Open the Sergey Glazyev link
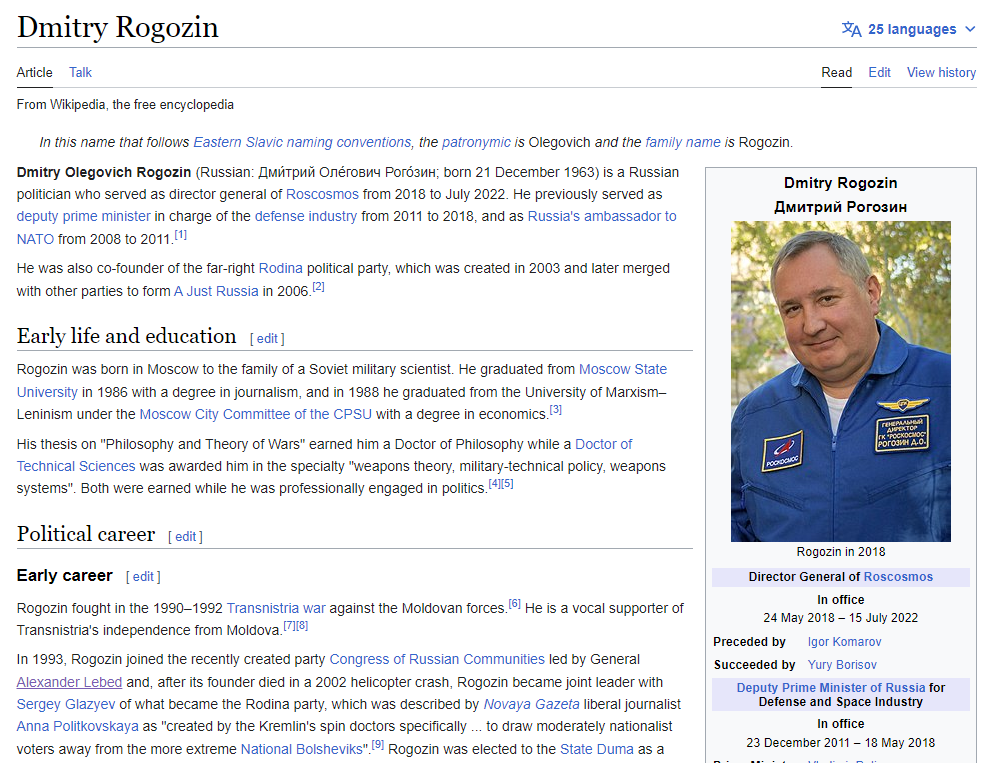Image resolution: width=989 pixels, height=763 pixels. (x=66, y=704)
